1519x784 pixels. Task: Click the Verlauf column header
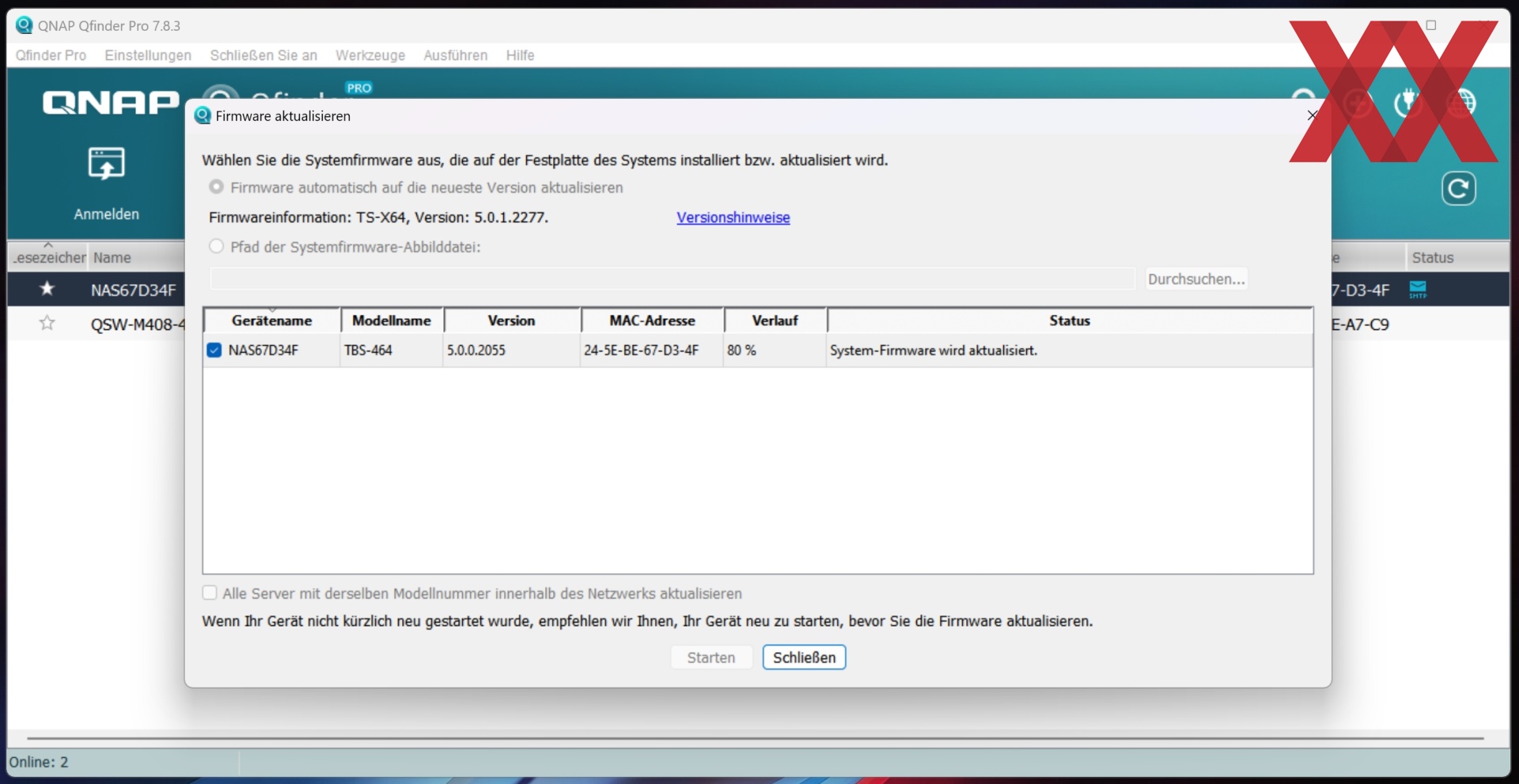point(775,320)
